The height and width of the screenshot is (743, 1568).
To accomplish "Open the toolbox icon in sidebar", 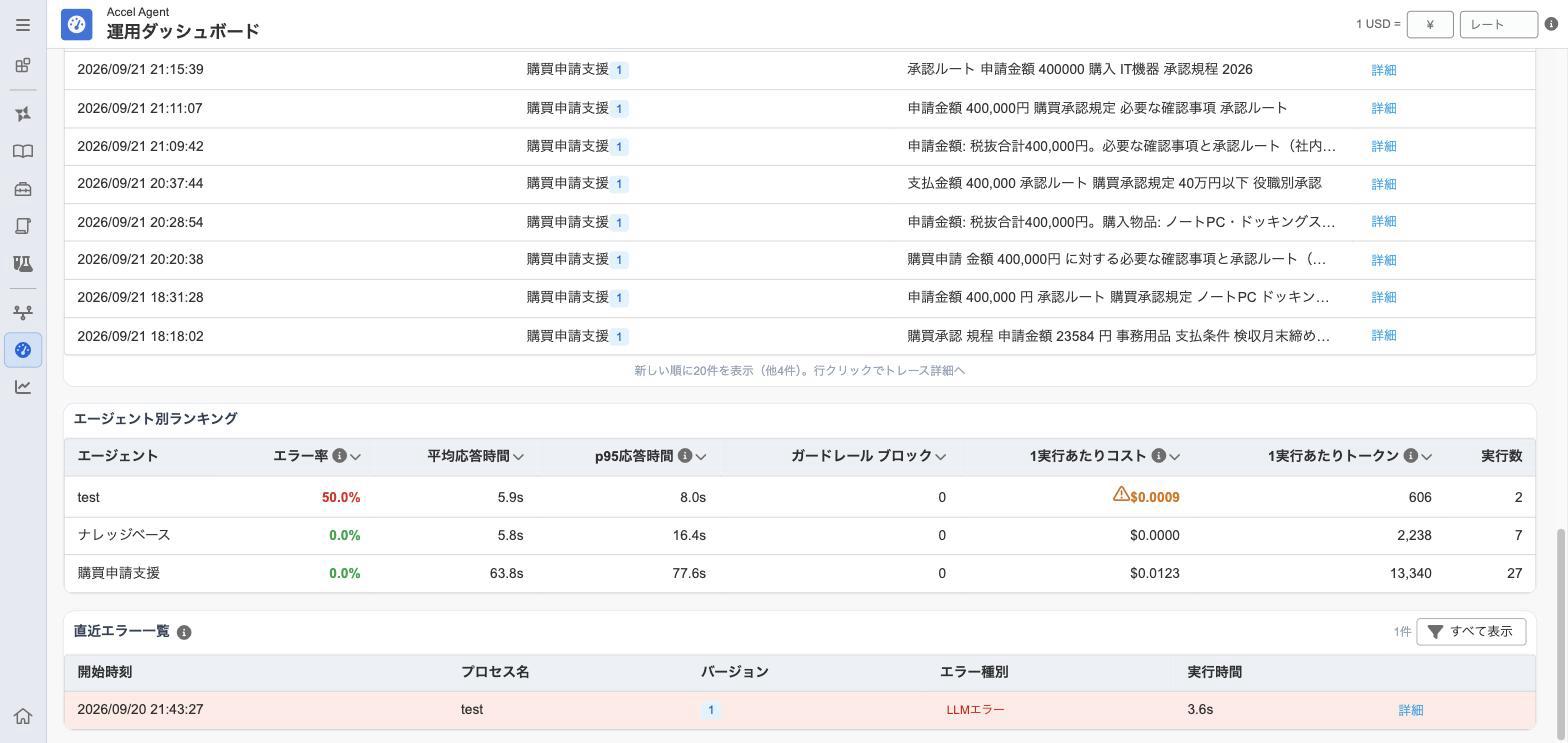I will tap(23, 189).
